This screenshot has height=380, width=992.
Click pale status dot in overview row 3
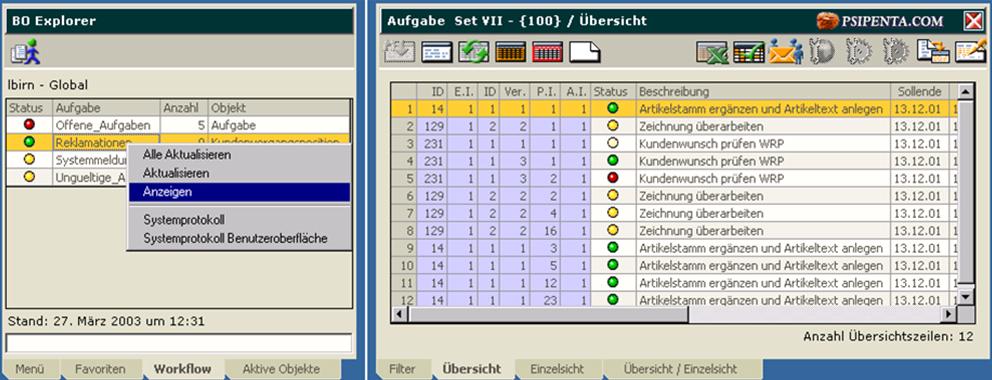[x=612, y=144]
